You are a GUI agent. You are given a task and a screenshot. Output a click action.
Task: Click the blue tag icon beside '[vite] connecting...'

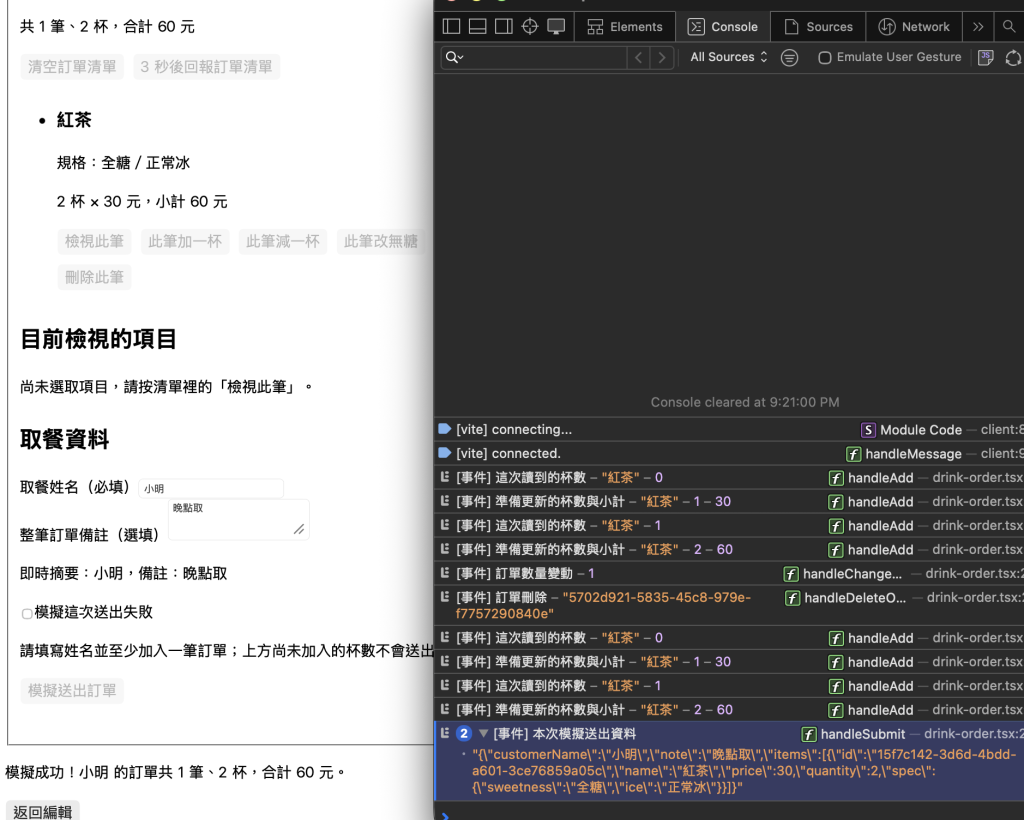tap(445, 429)
